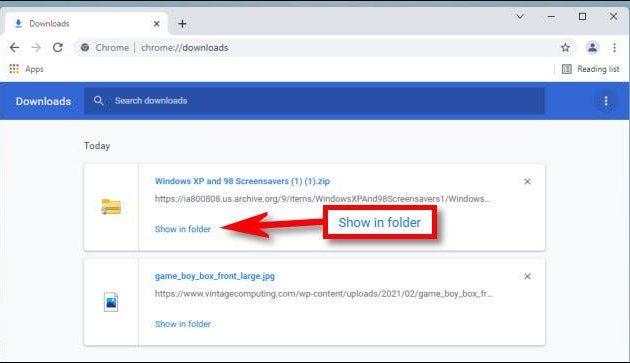Click the vintagecomputing.com source URL
Image resolution: width=630 pixels, height=363 pixels.
coord(324,294)
